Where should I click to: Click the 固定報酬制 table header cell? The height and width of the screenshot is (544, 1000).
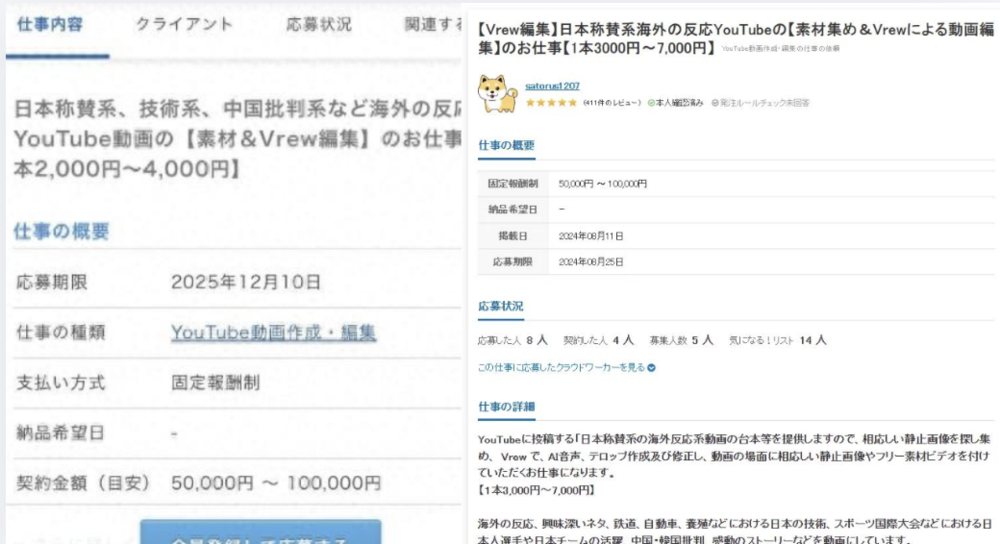click(513, 184)
